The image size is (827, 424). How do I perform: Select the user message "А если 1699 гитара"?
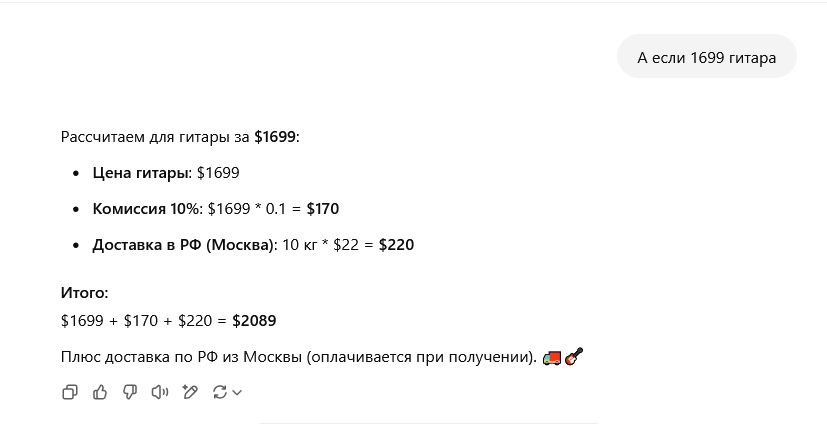[x=706, y=57]
